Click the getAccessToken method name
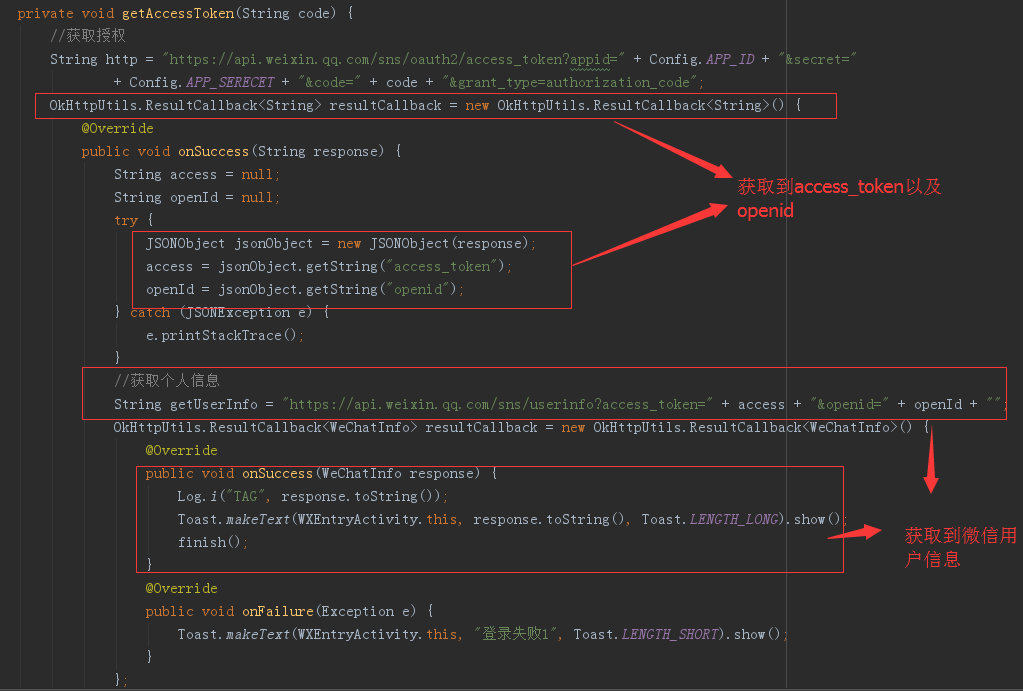The height and width of the screenshot is (691, 1023). 178,13
